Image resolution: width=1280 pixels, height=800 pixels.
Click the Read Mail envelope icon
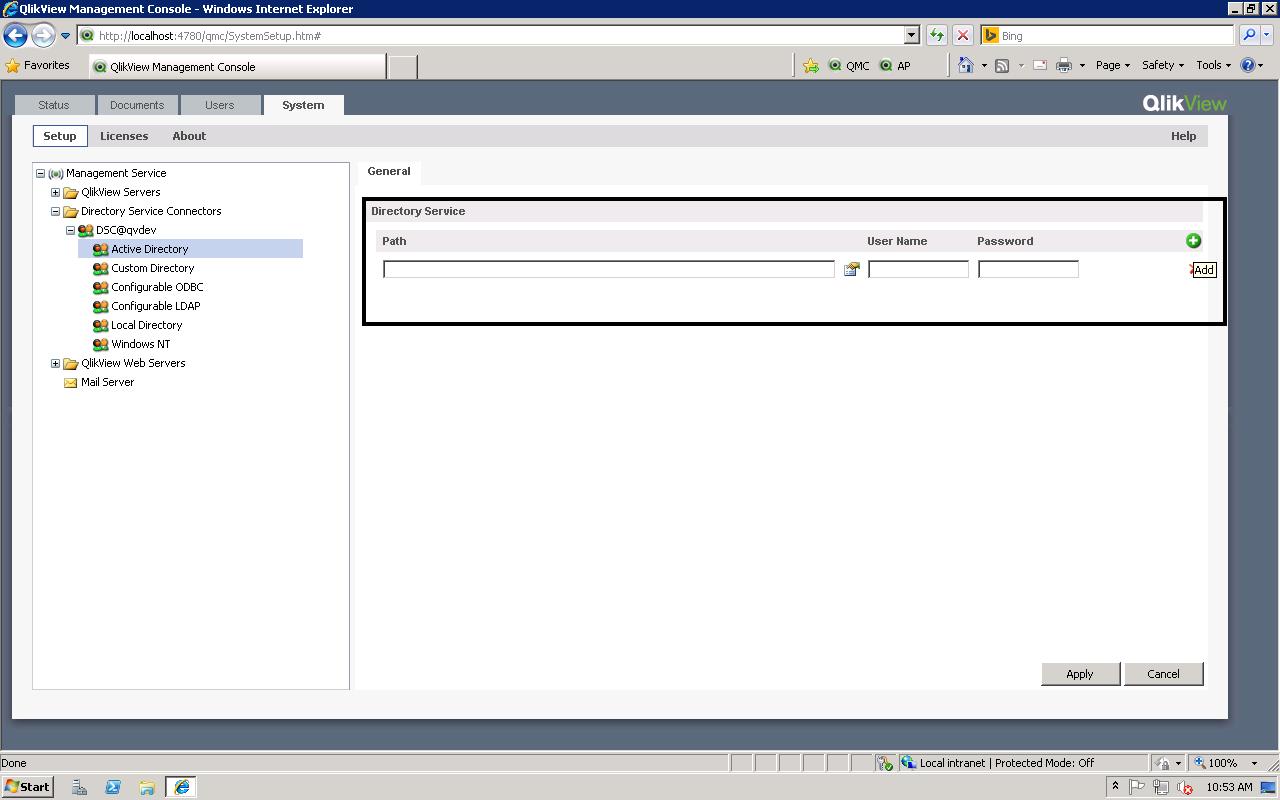1040,66
